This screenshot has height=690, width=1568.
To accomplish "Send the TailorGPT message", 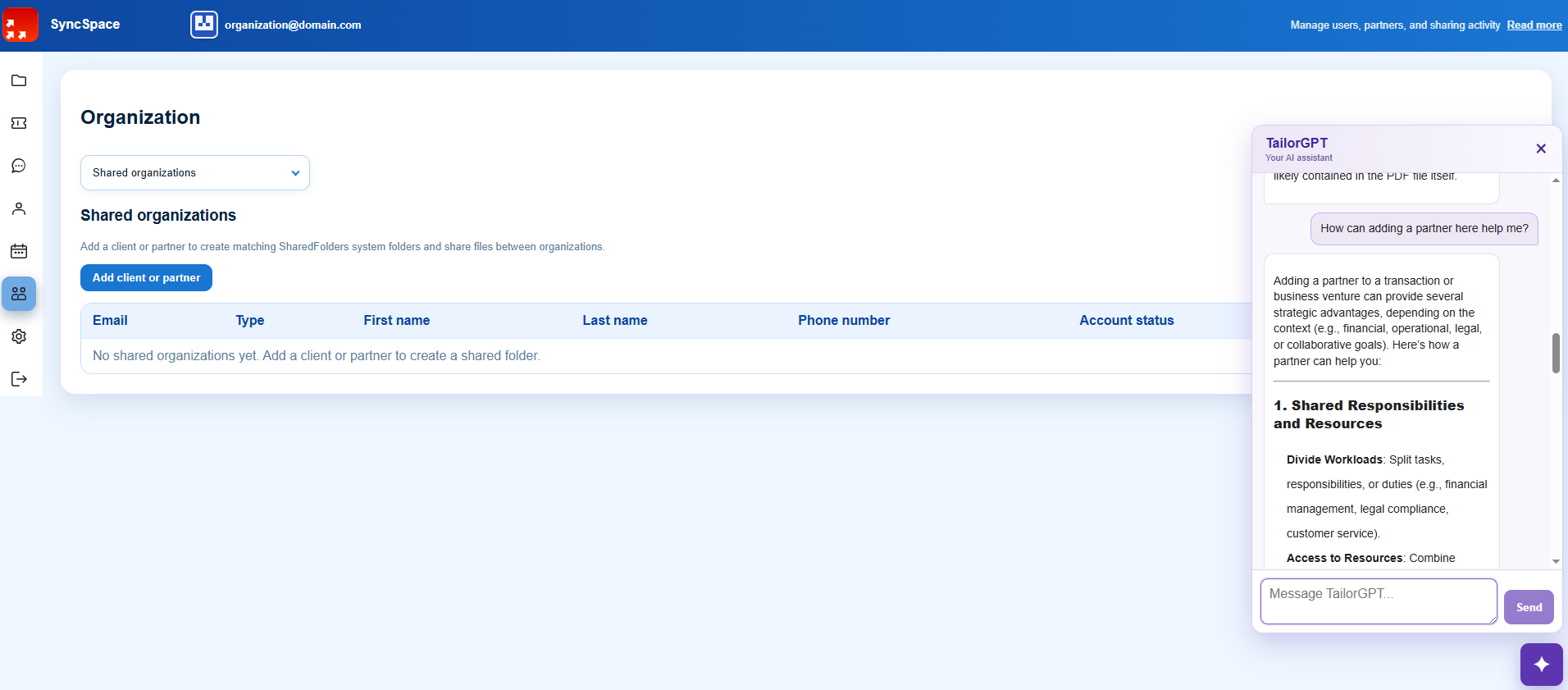I will point(1529,607).
